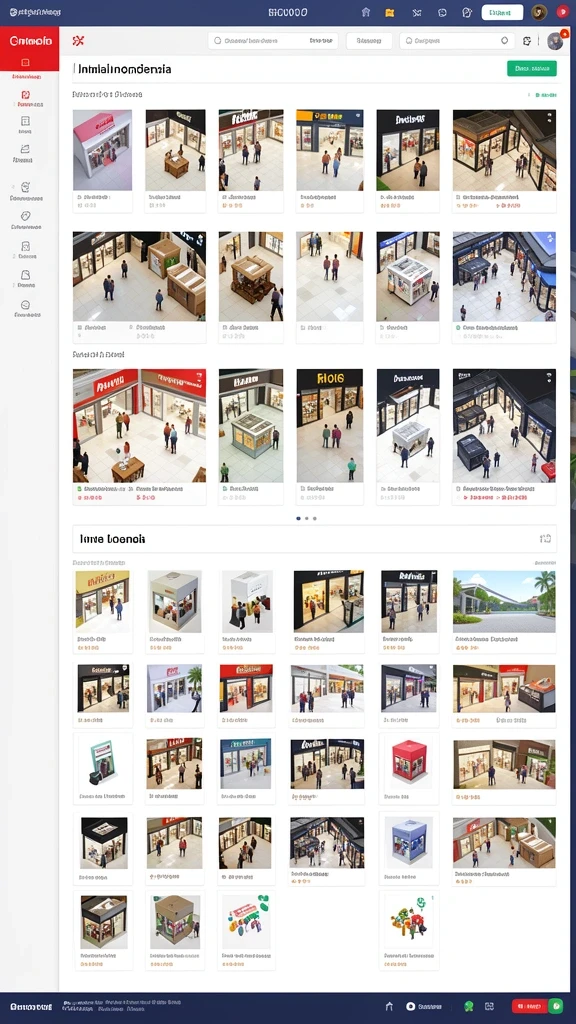
Task: Open the user avatar in the top navy bar
Action: (x=539, y=12)
